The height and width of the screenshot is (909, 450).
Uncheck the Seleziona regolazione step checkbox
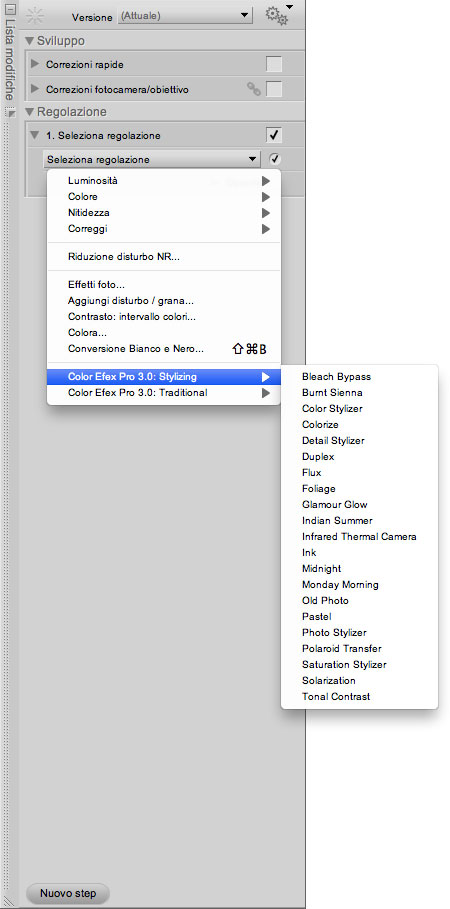click(x=274, y=136)
